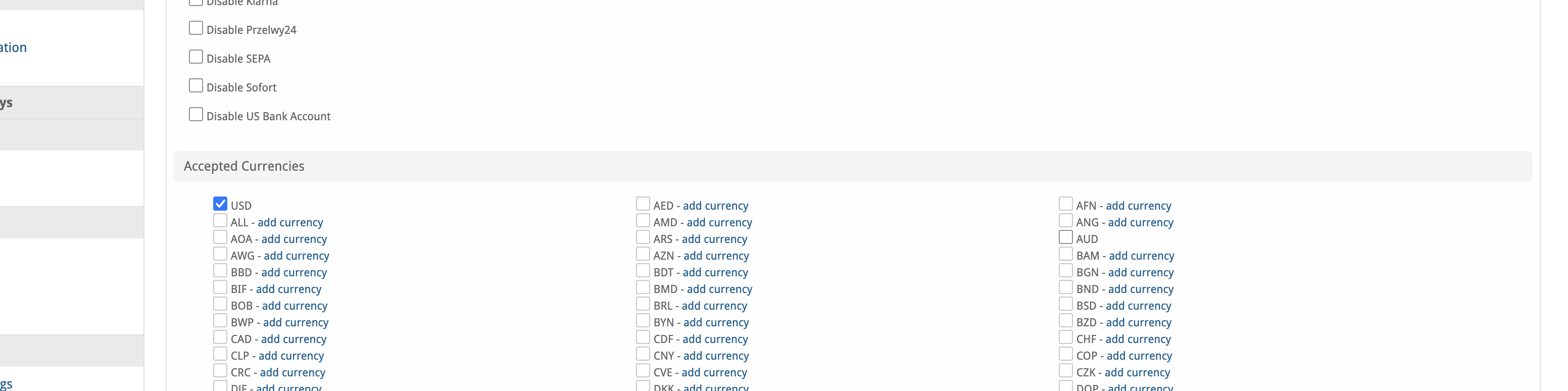
Task: Tick the Disable Sofort checkbox
Action: 195,85
